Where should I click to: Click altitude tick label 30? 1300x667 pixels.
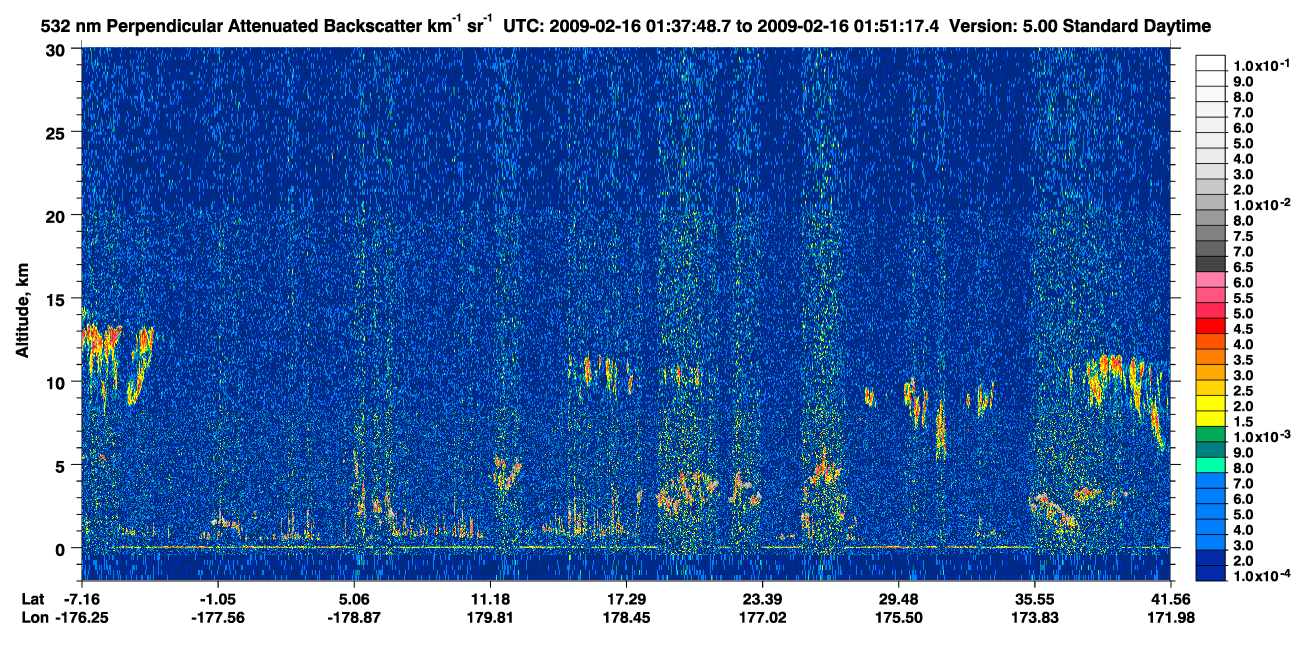pyautogui.click(x=57, y=49)
